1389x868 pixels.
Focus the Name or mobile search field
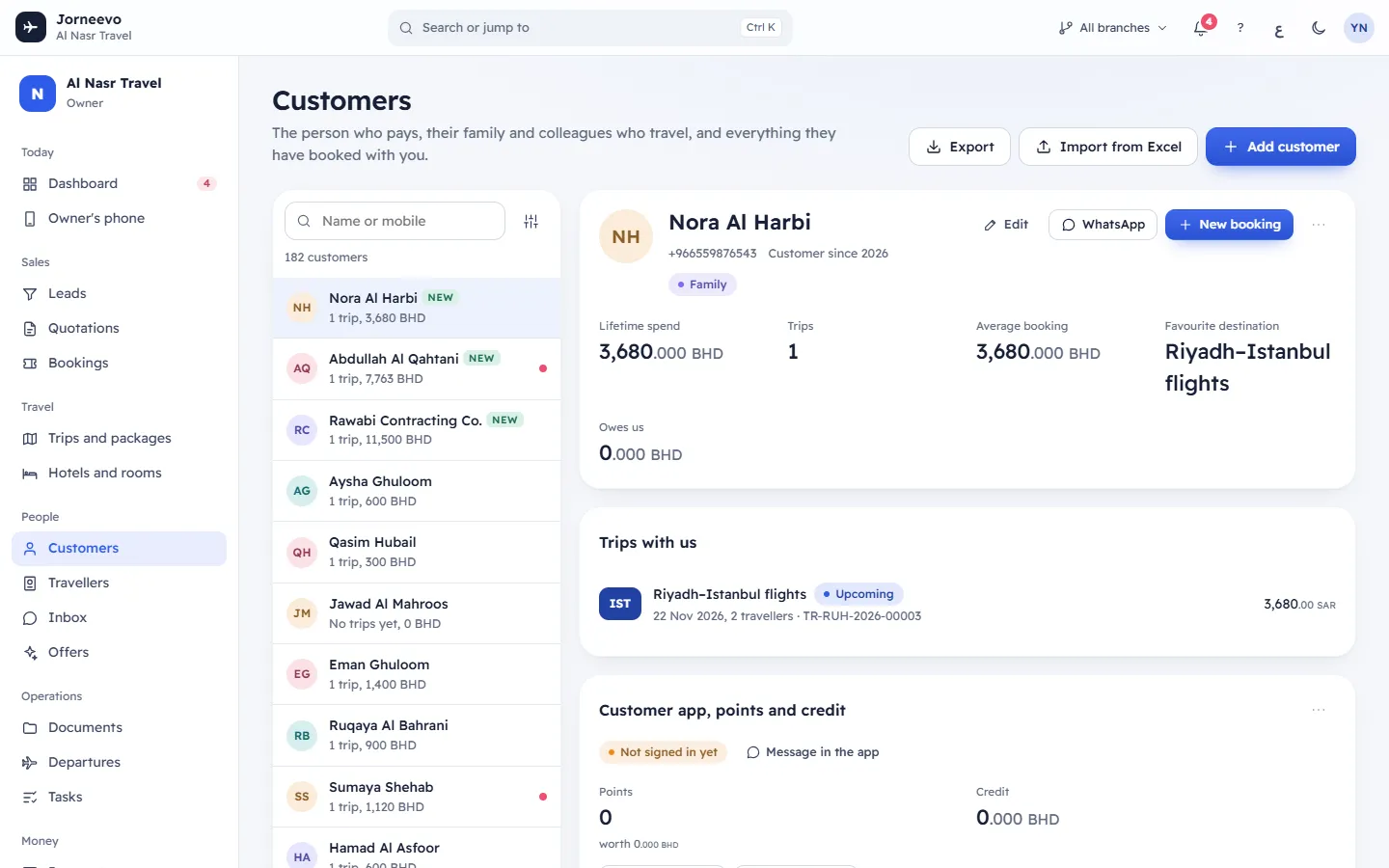pos(395,221)
